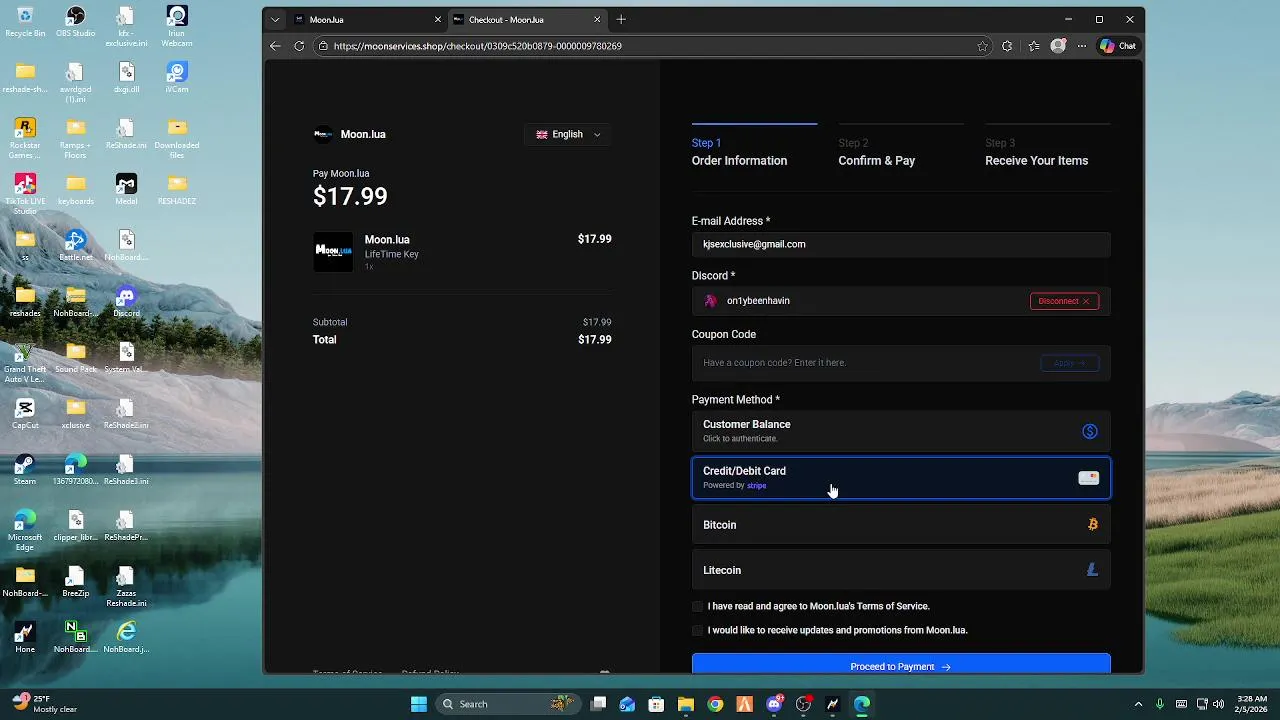This screenshot has width=1280, height=720.
Task: Select Rockstar Games desktop icon
Action: coord(25,138)
